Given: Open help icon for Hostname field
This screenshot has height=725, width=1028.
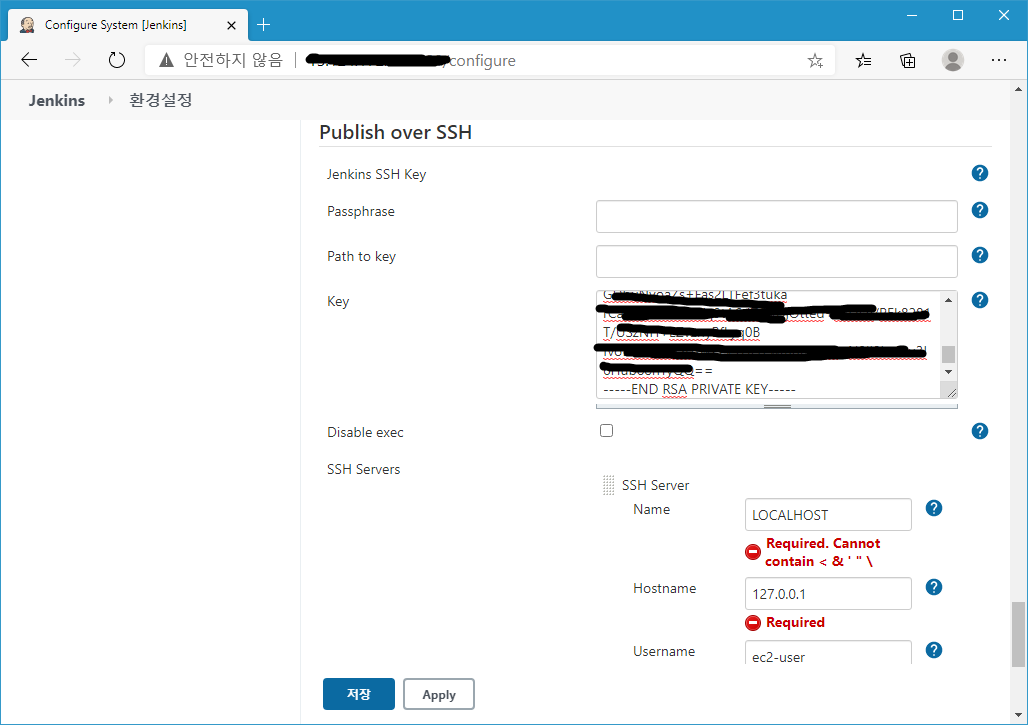Looking at the screenshot, I should [934, 587].
